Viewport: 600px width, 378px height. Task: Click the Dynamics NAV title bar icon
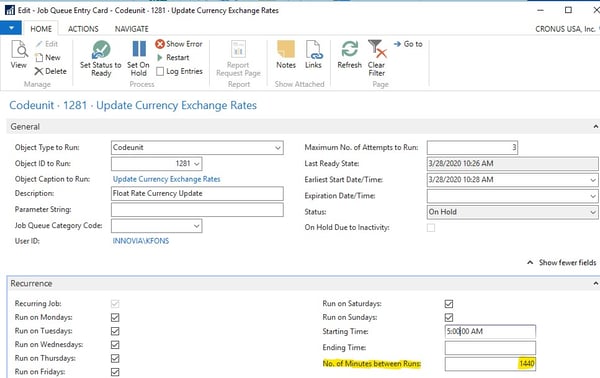[10, 10]
